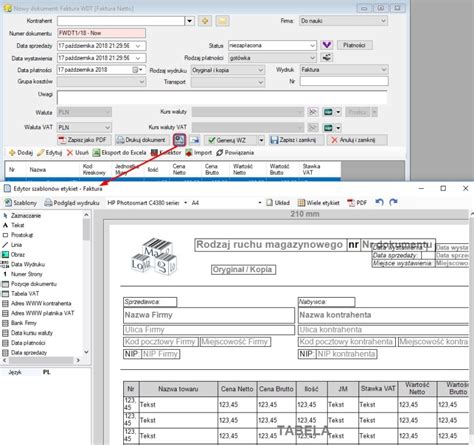This screenshot has width=474, height=445.
Task: Open printer selection dropdown in editor
Action: (x=186, y=203)
